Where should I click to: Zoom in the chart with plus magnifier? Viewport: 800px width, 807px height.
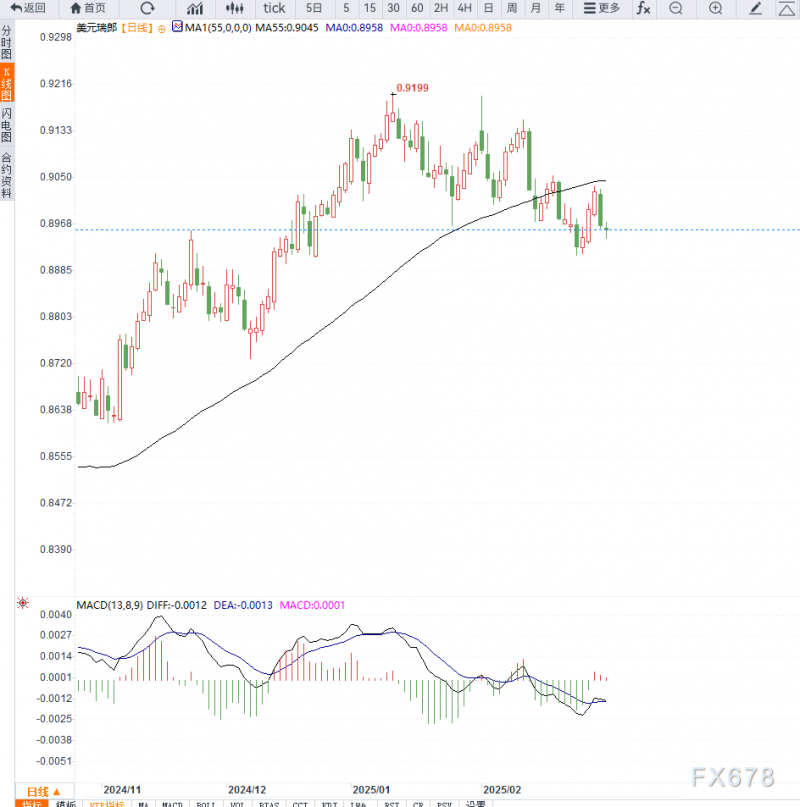pos(716,8)
